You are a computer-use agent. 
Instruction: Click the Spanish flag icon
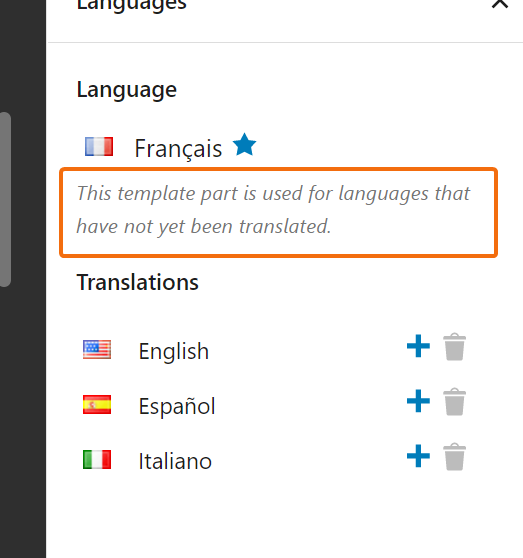point(97,405)
